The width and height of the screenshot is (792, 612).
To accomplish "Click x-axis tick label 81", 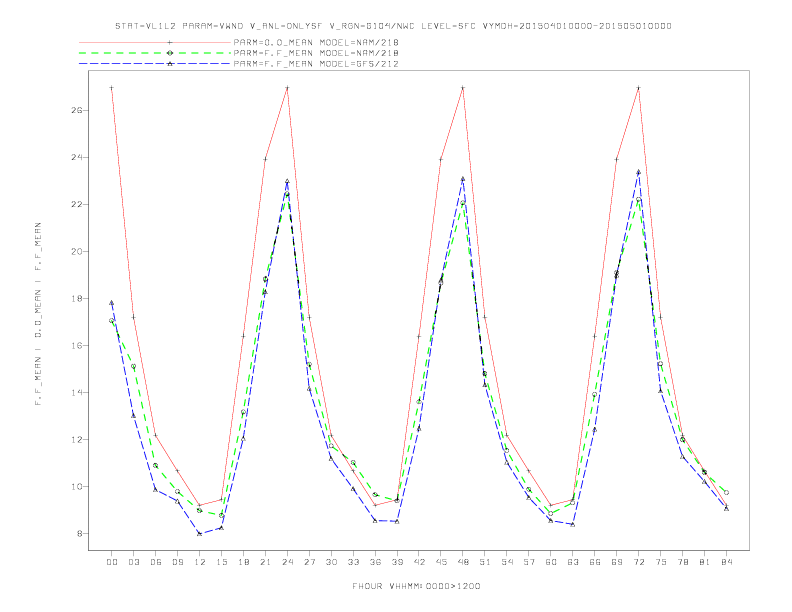I will pos(705,562).
